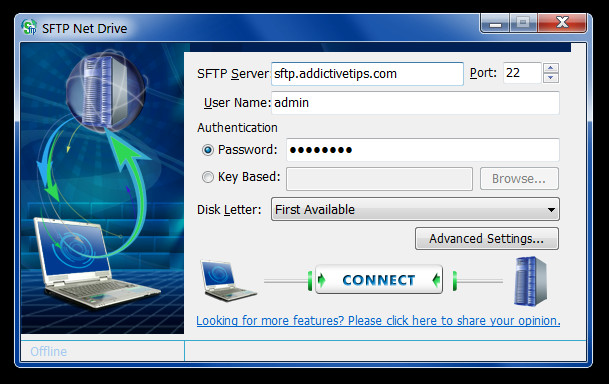609x384 pixels.
Task: Click the share your opinion link
Action: (x=378, y=321)
